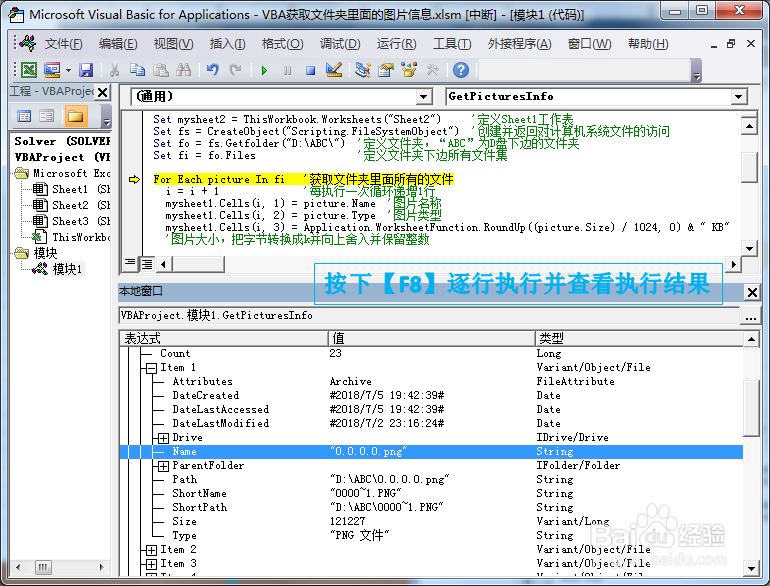Click the call stack ellipsis button
The image size is (770, 586).
pyautogui.click(x=750, y=316)
